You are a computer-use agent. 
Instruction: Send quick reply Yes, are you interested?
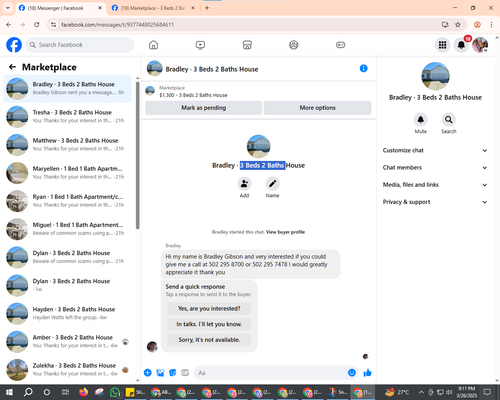(209, 309)
